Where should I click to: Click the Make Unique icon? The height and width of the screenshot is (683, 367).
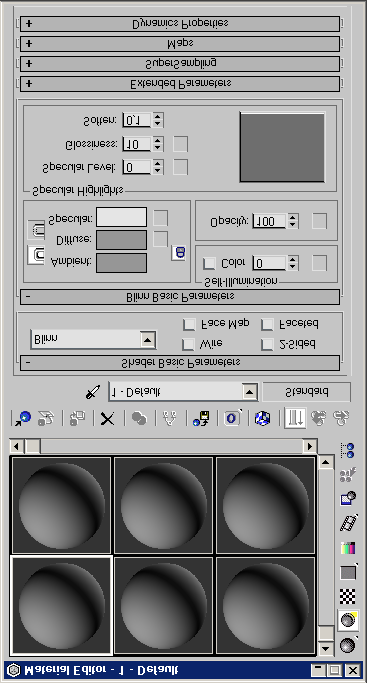click(x=170, y=419)
